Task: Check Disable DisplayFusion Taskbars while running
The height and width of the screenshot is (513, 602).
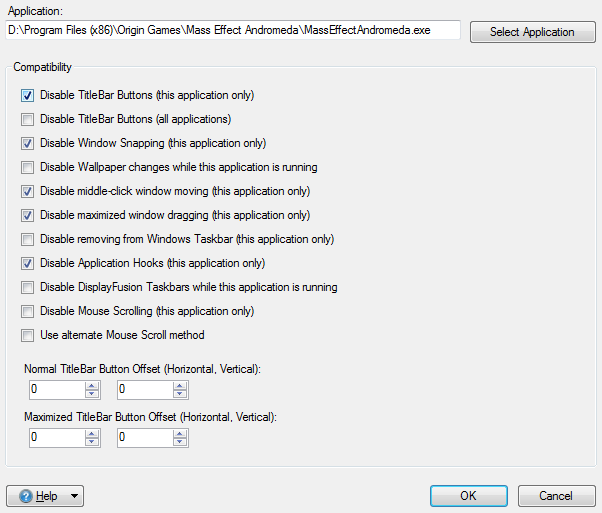Action: click(x=27, y=288)
